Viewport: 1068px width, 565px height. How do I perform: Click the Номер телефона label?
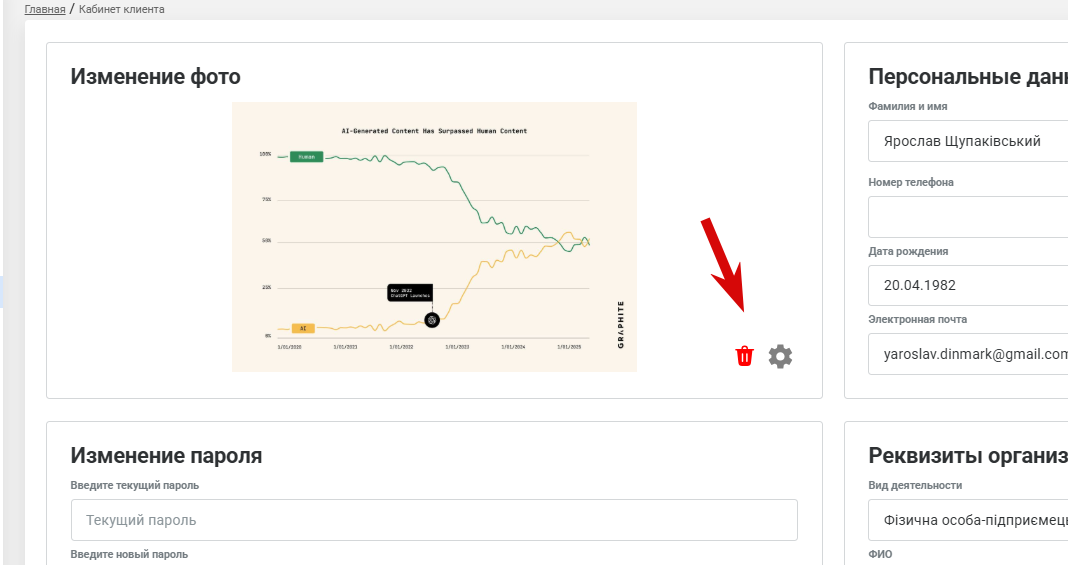911,183
